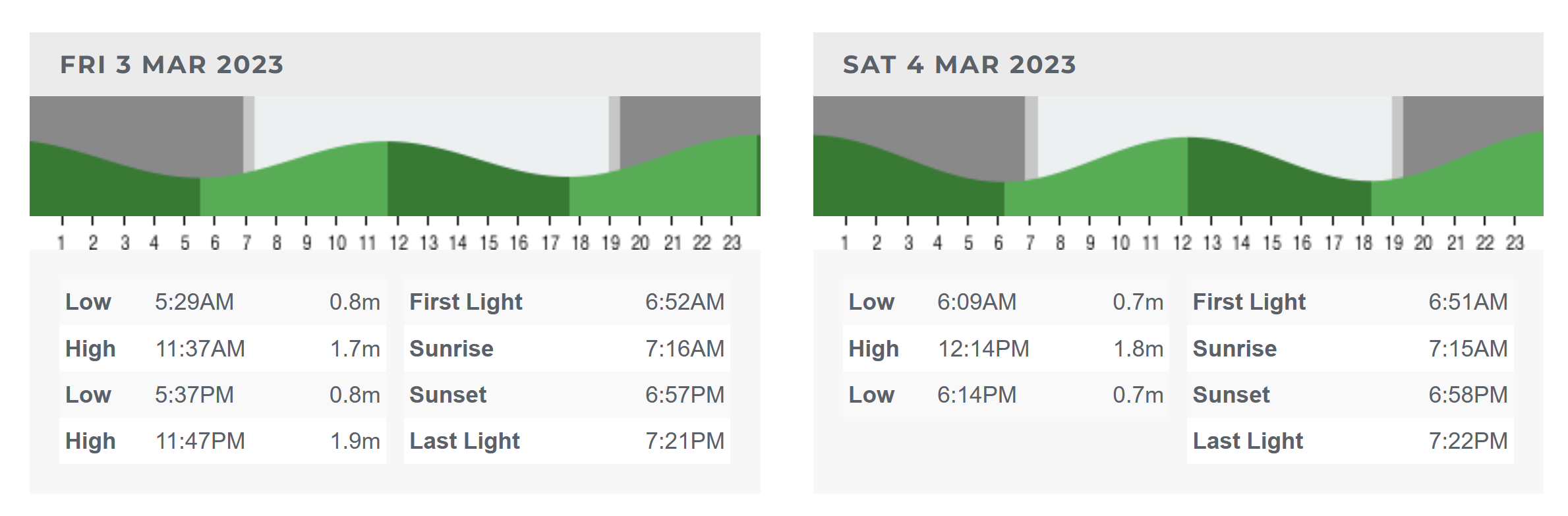The image size is (1568, 516).
Task: Click Saturday's Sunset 6:58PM row
Action: [x=1350, y=395]
